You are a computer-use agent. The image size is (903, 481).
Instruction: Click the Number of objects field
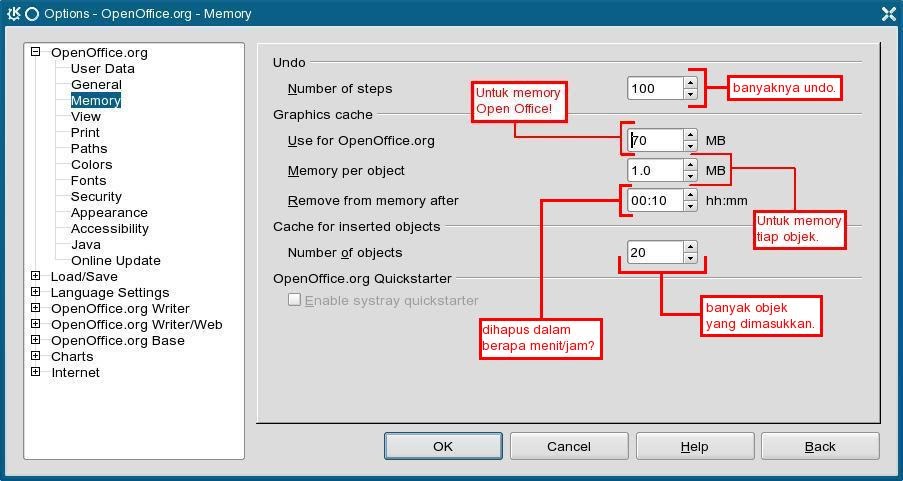(x=655, y=252)
